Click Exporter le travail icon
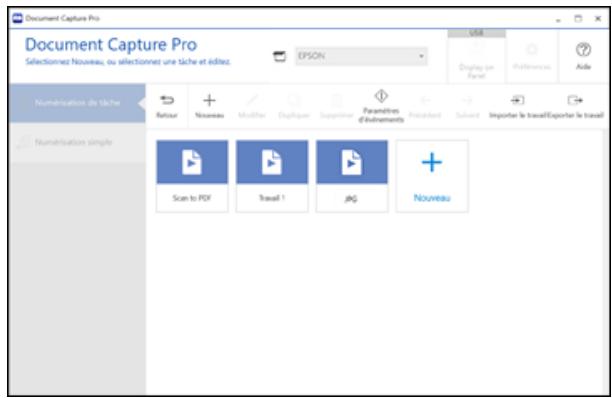The width and height of the screenshot is (612, 398). point(575,100)
